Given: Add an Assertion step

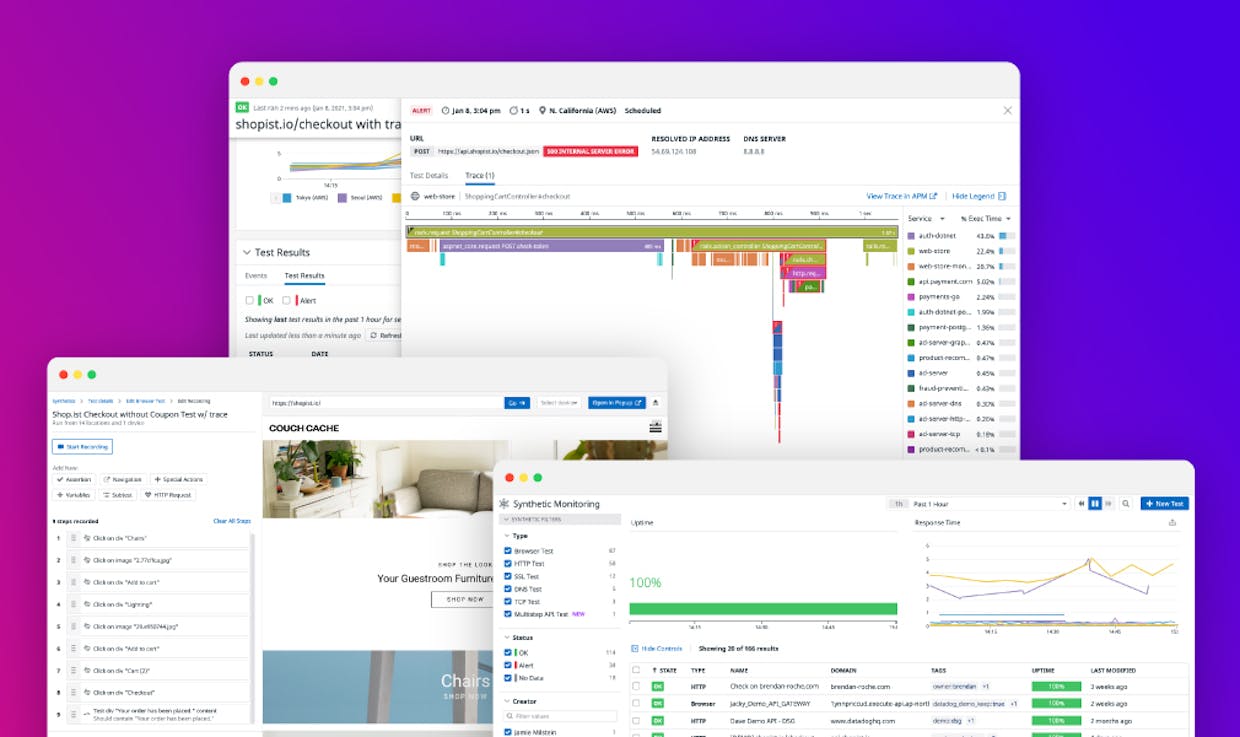Looking at the screenshot, I should (74, 480).
